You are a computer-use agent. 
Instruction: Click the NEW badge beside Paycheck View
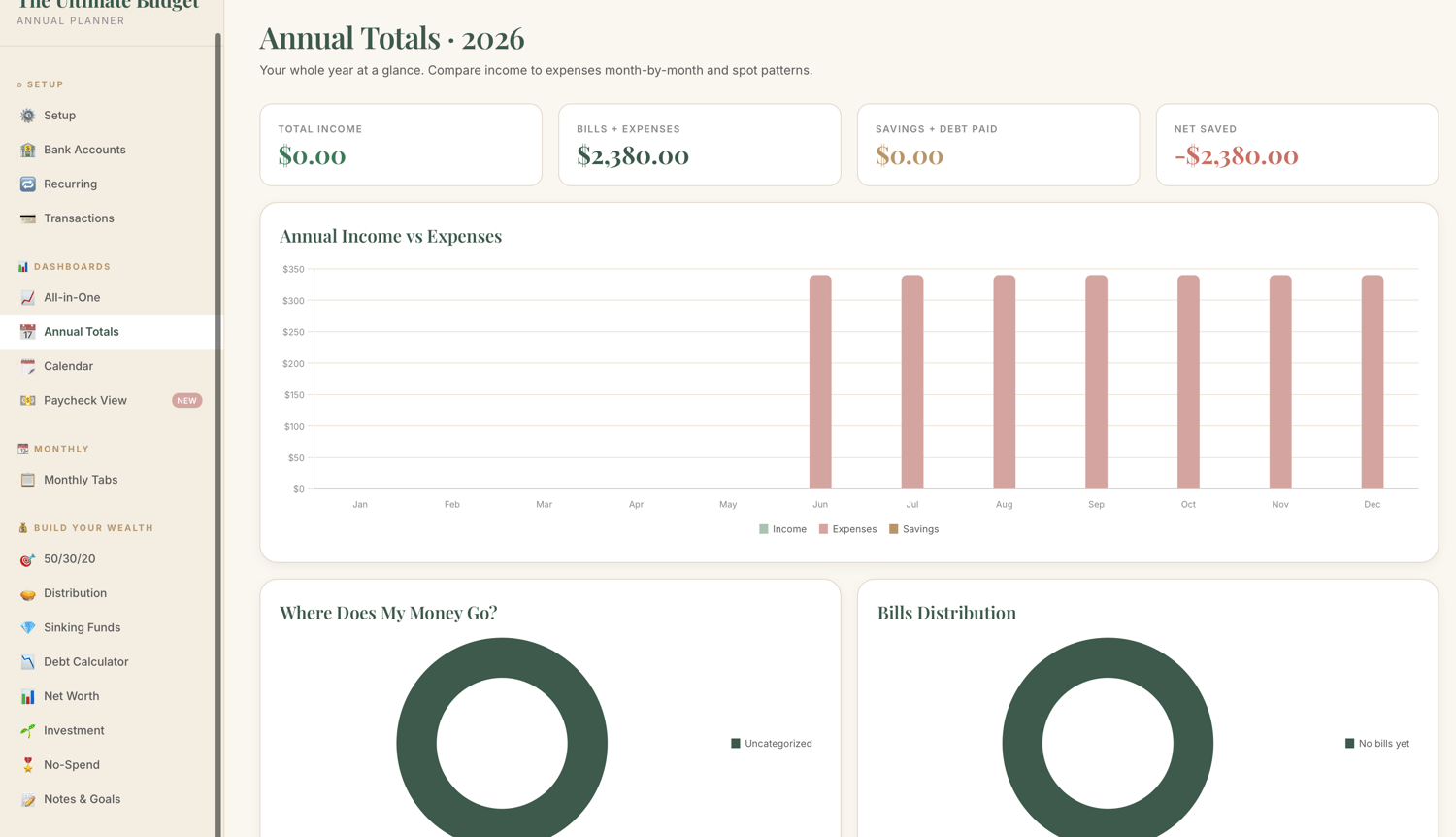(186, 400)
